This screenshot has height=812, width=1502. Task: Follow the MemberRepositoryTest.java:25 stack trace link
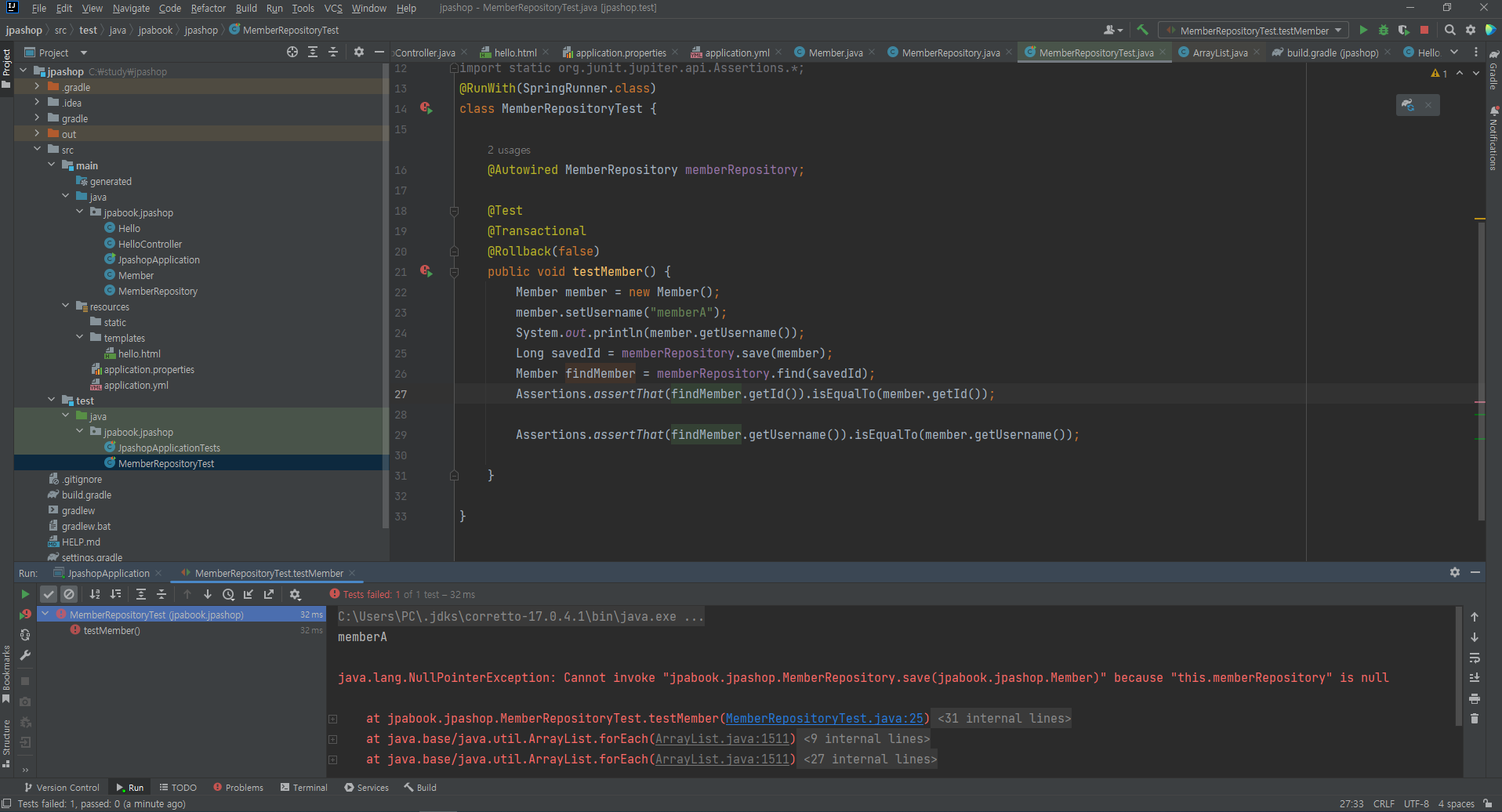[824, 719]
